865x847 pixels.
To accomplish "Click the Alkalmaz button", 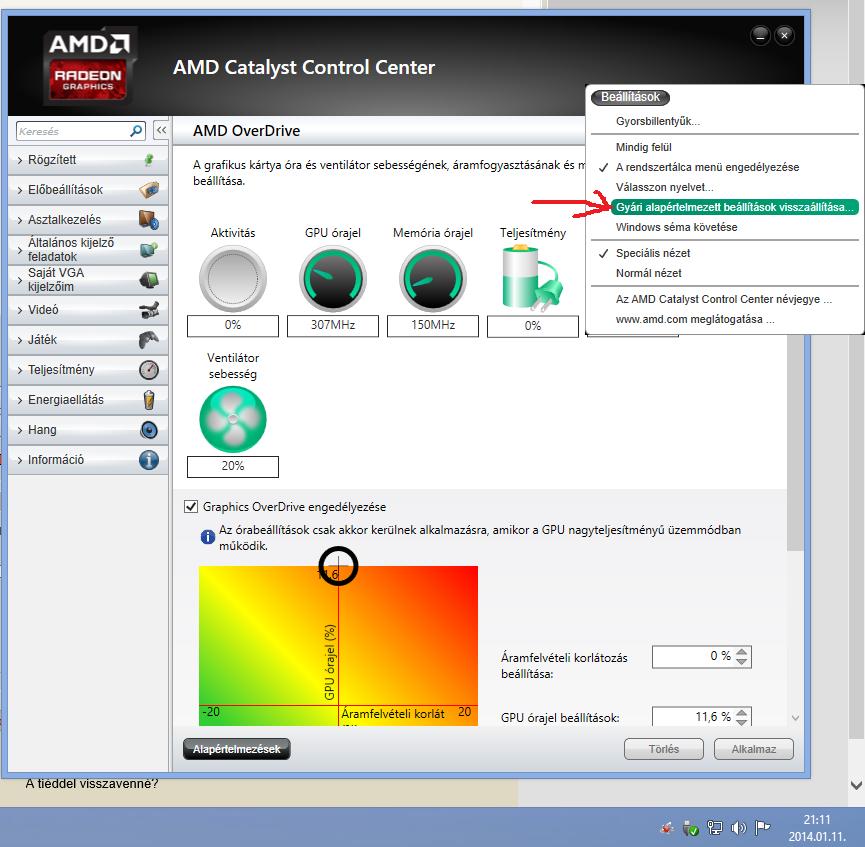I will [x=754, y=749].
